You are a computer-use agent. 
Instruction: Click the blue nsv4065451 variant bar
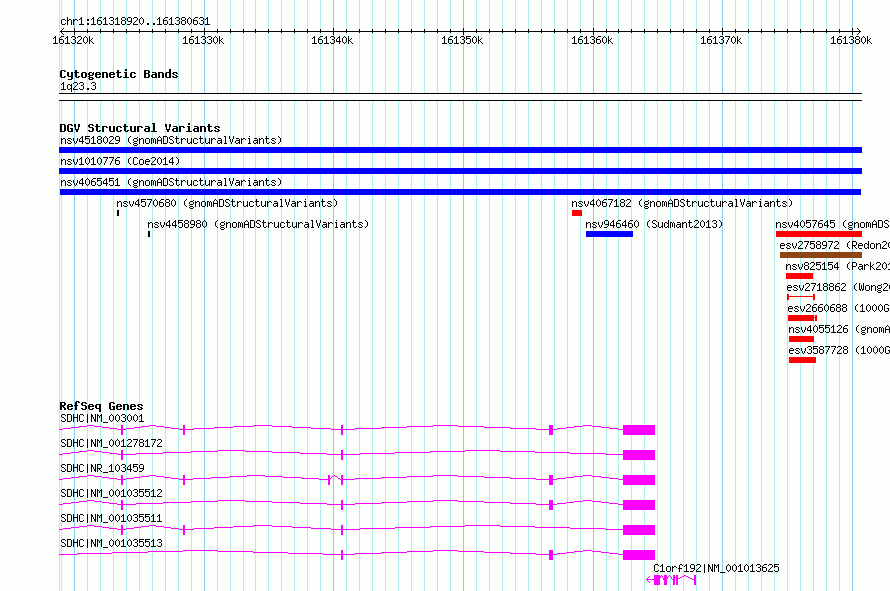coord(460,192)
